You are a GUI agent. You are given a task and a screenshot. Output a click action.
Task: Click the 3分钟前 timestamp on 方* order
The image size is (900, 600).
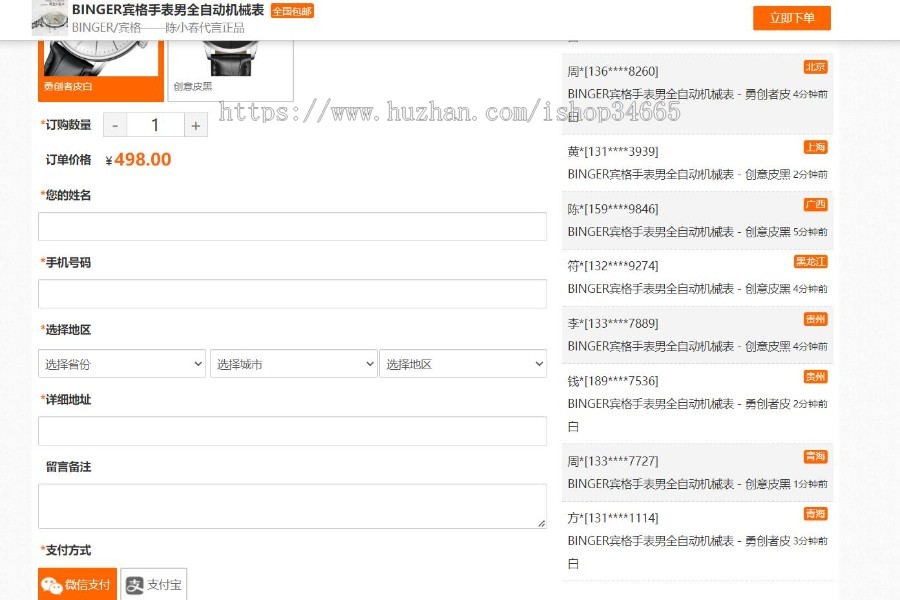810,541
